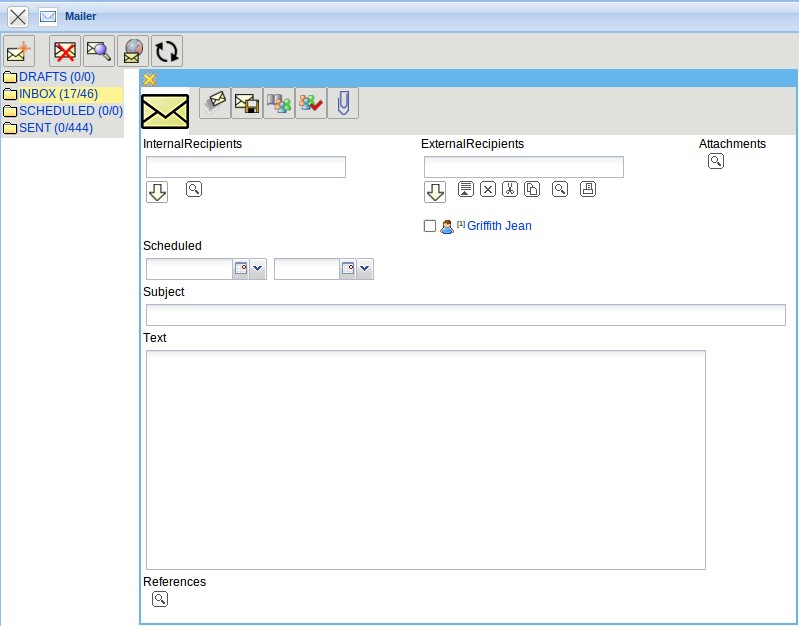
Task: Click the scissors icon for external recipients
Action: pos(510,189)
